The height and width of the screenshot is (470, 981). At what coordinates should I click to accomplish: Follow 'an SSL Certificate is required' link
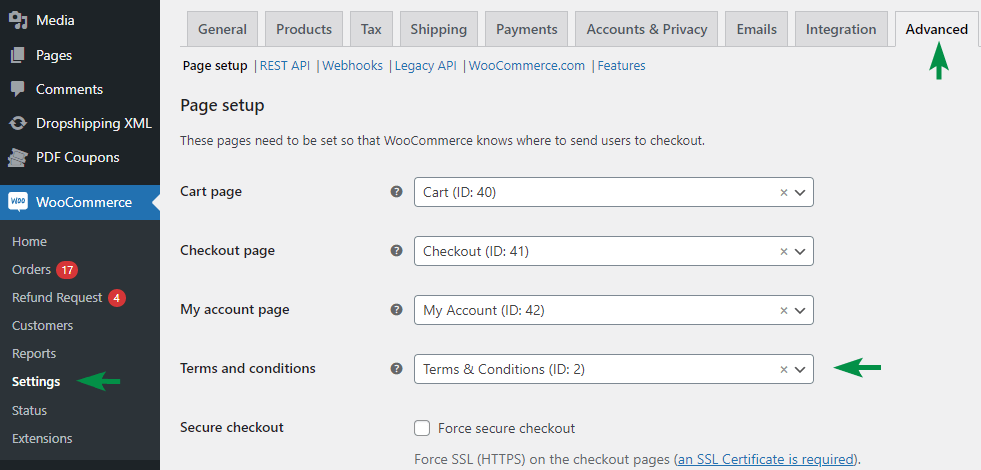pos(765,459)
